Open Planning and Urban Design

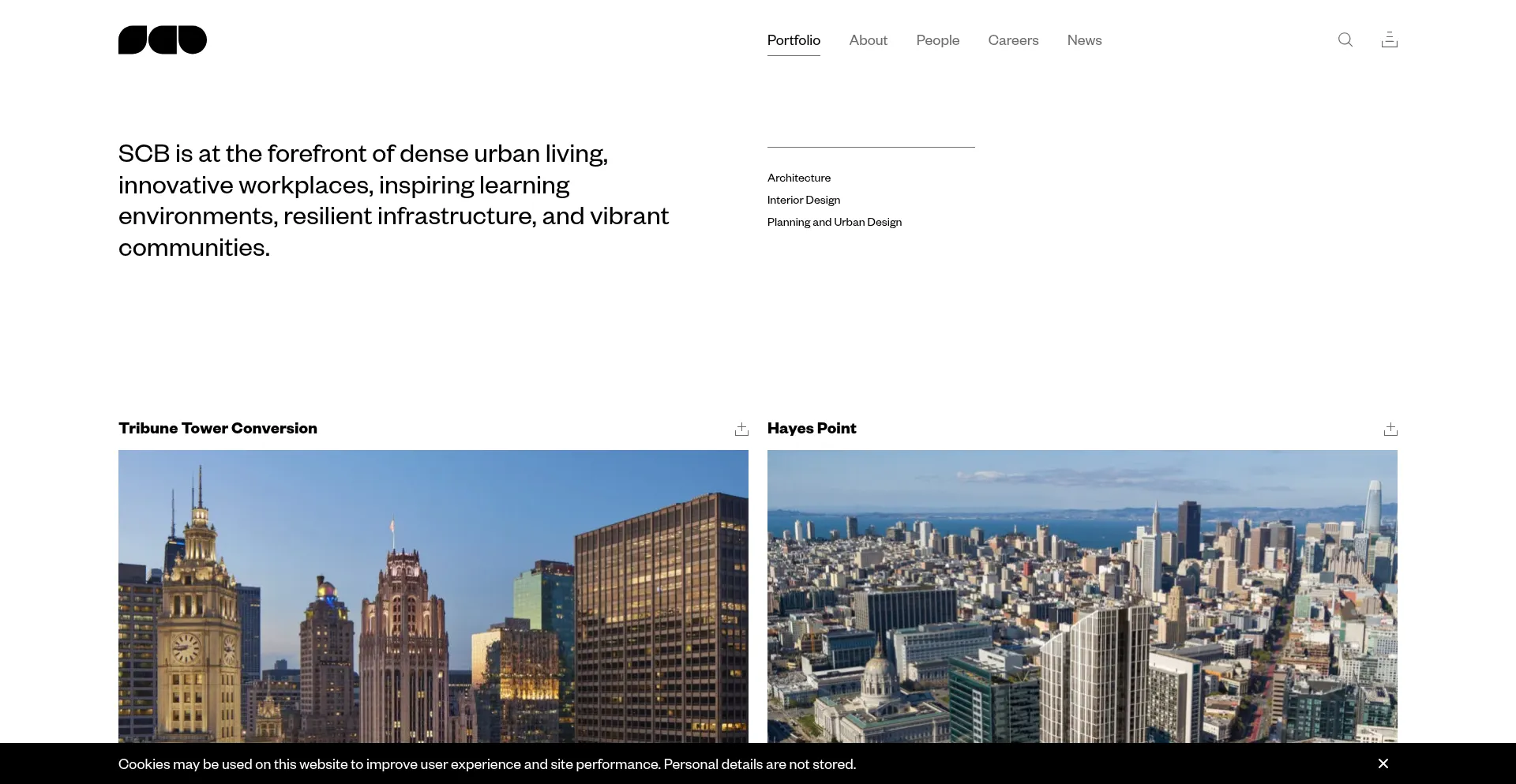point(835,222)
